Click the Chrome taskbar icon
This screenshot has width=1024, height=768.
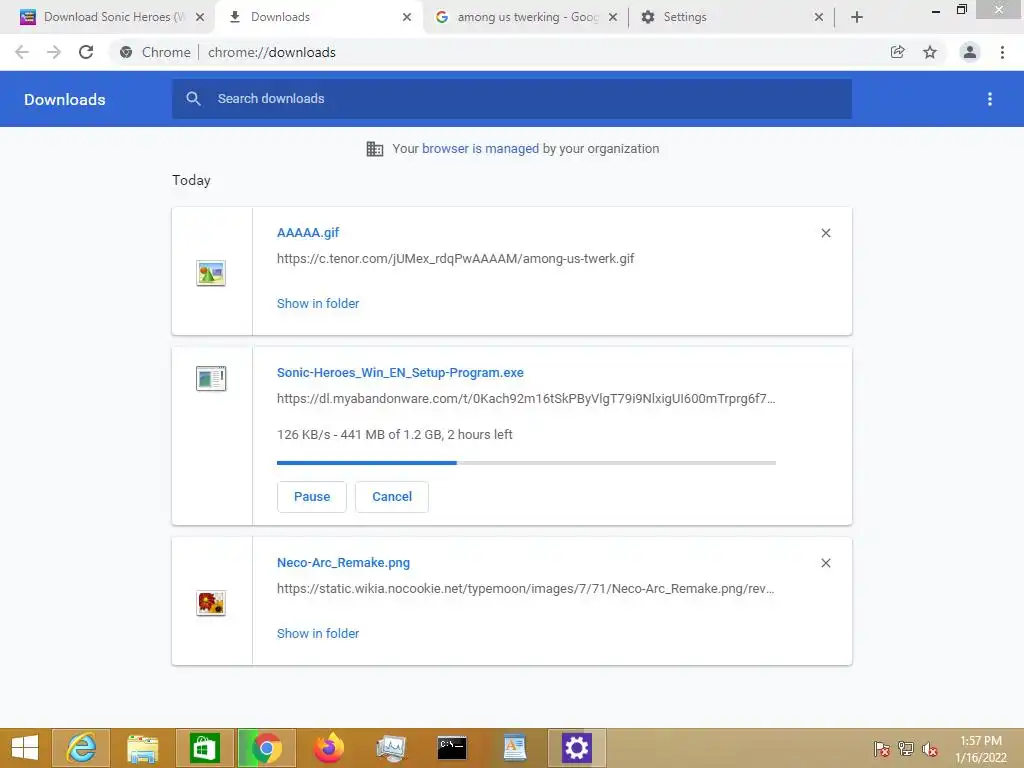pos(266,748)
